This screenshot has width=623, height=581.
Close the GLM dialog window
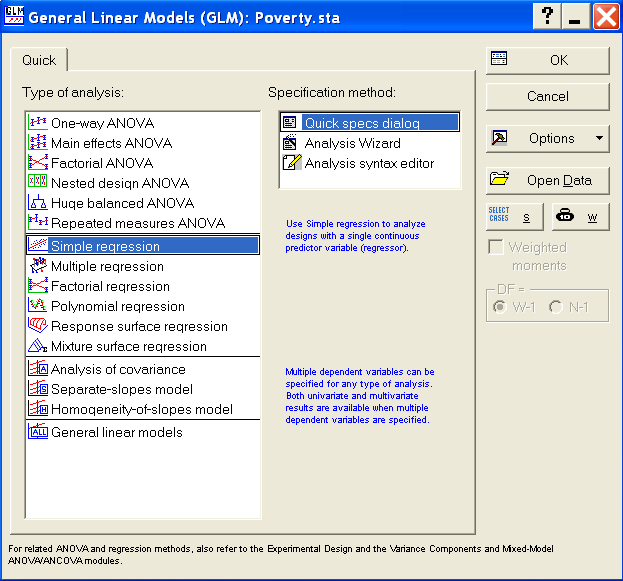(606, 16)
